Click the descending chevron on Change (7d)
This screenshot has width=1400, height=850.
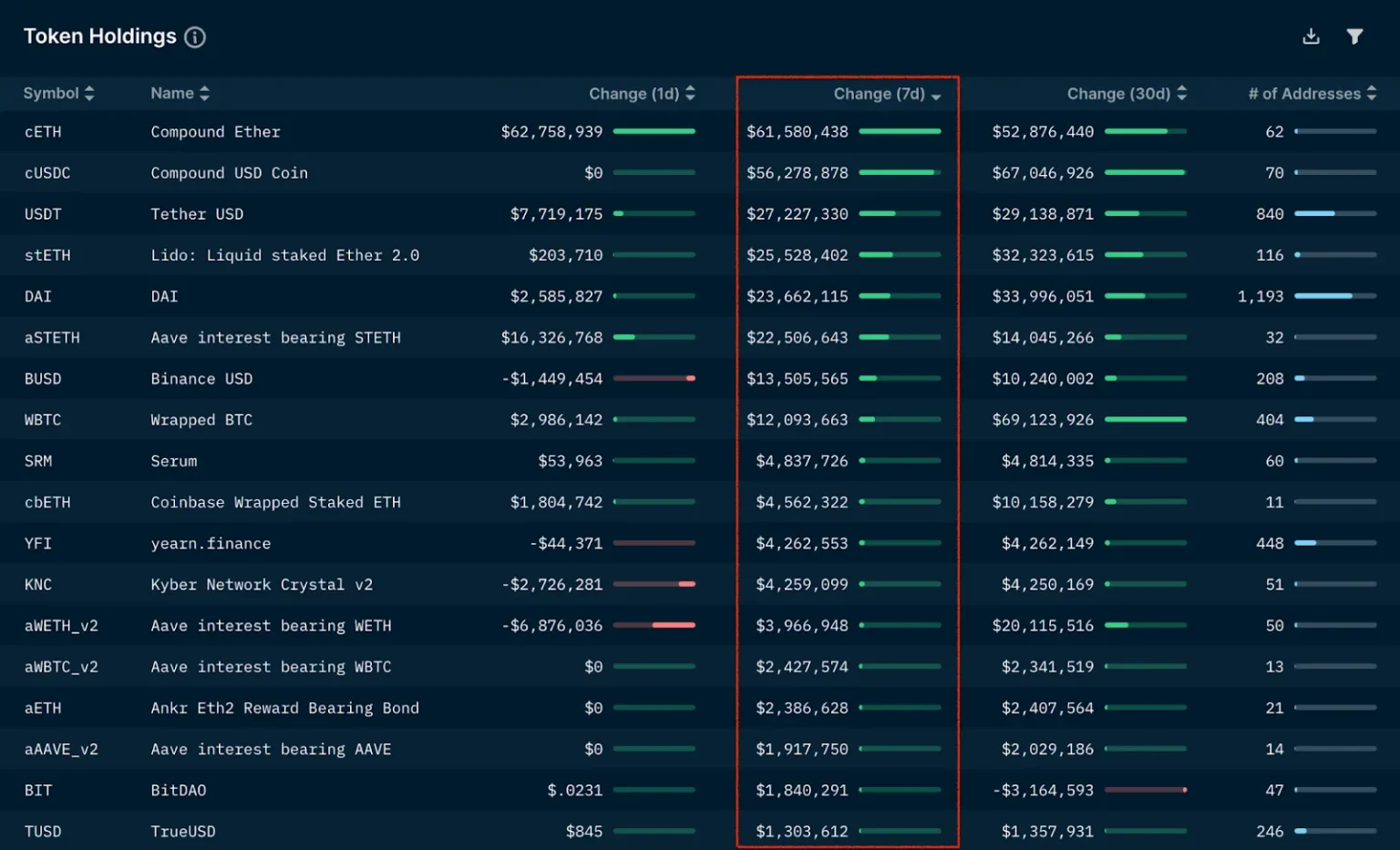[937, 95]
